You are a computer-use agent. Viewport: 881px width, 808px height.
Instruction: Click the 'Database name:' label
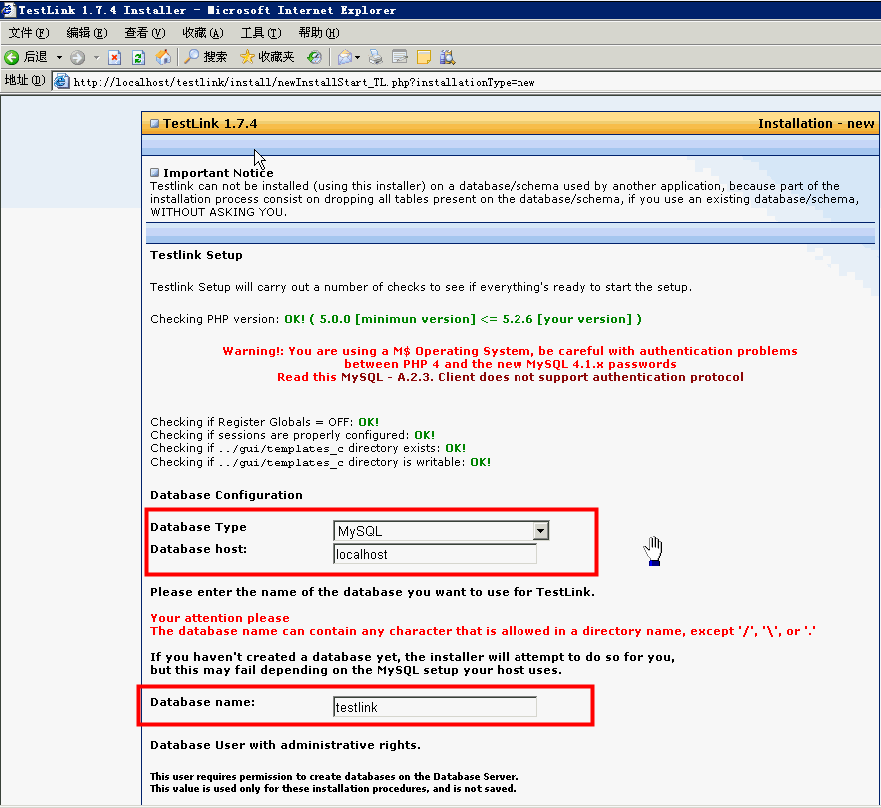(202, 702)
